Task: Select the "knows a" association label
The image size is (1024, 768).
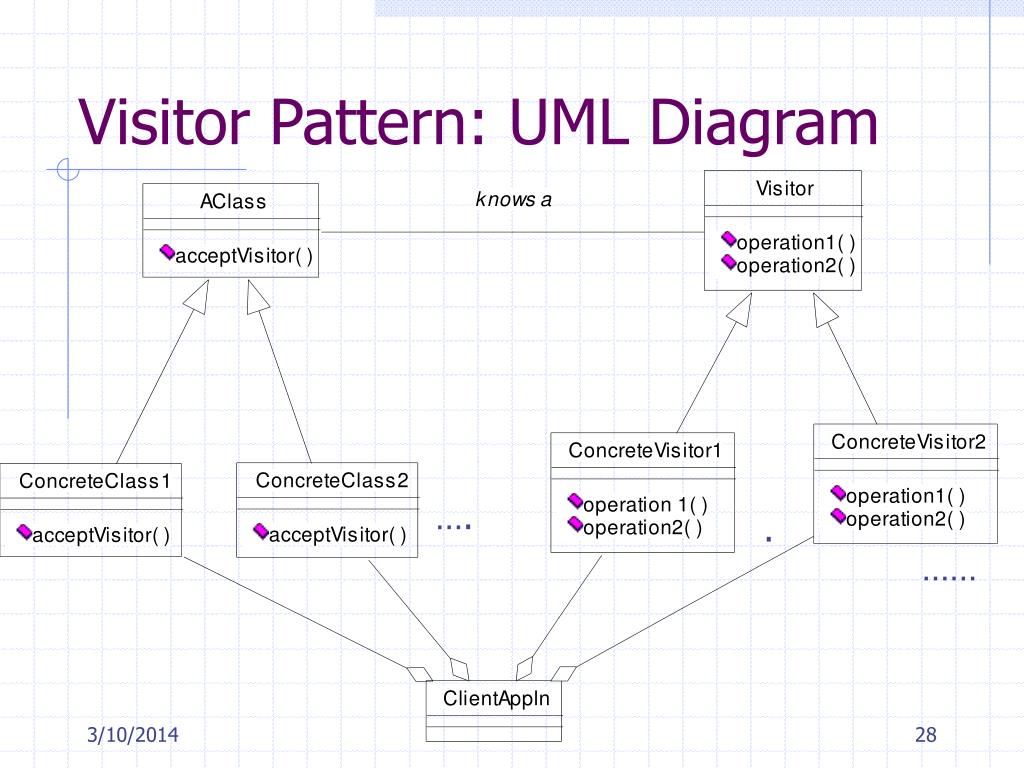Action: pos(513,199)
